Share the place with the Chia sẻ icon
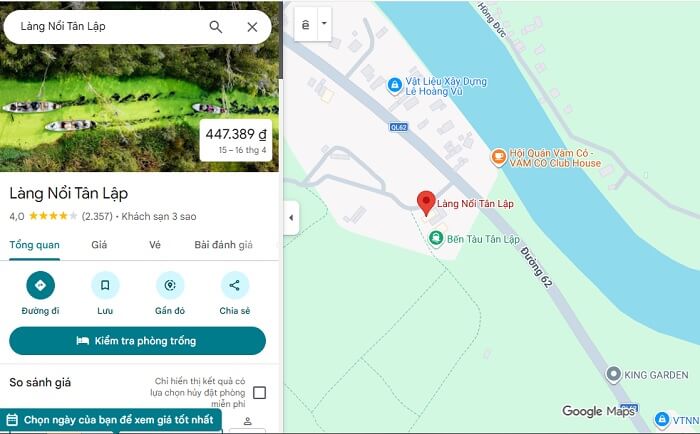 pyautogui.click(x=235, y=285)
